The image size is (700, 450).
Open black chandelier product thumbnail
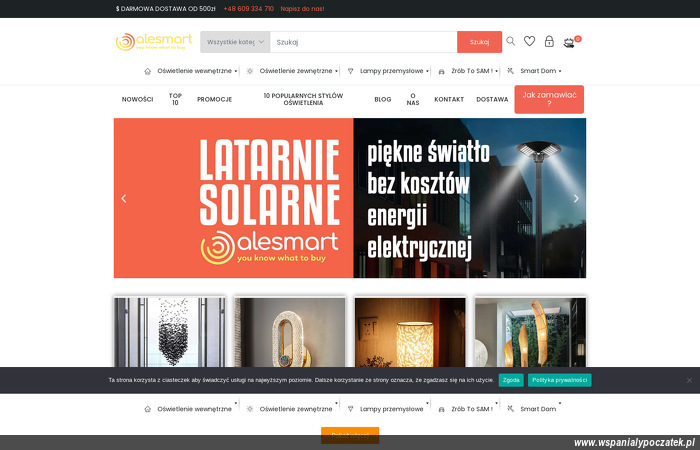tap(170, 333)
